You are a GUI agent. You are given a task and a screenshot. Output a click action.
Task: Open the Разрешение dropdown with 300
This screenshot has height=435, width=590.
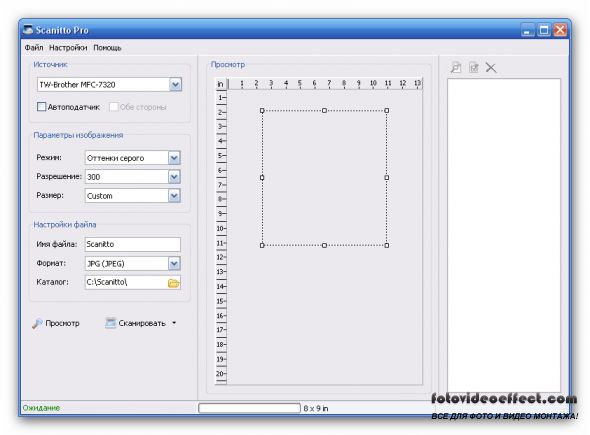174,176
